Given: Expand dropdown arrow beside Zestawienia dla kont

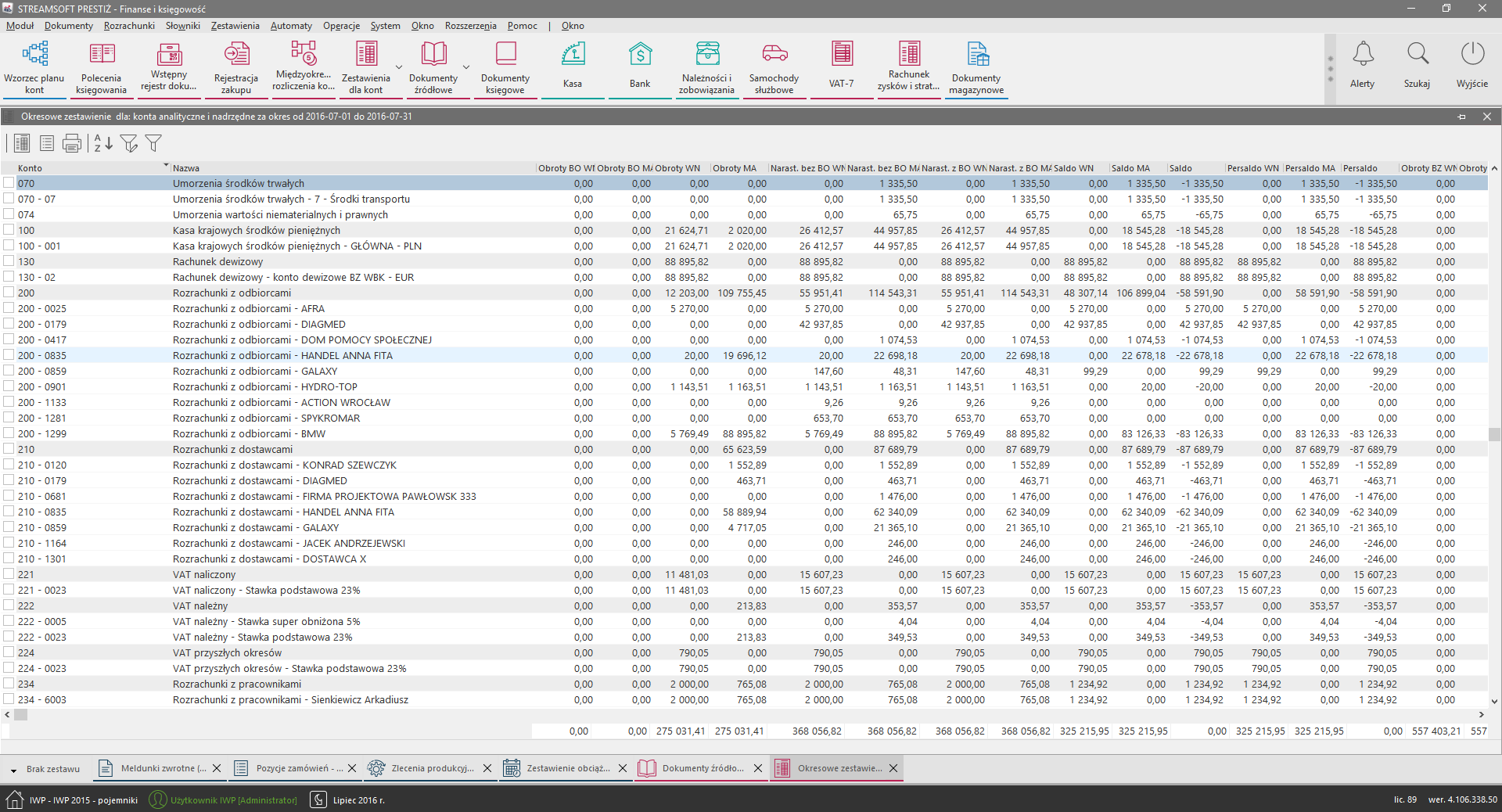Looking at the screenshot, I should [399, 67].
